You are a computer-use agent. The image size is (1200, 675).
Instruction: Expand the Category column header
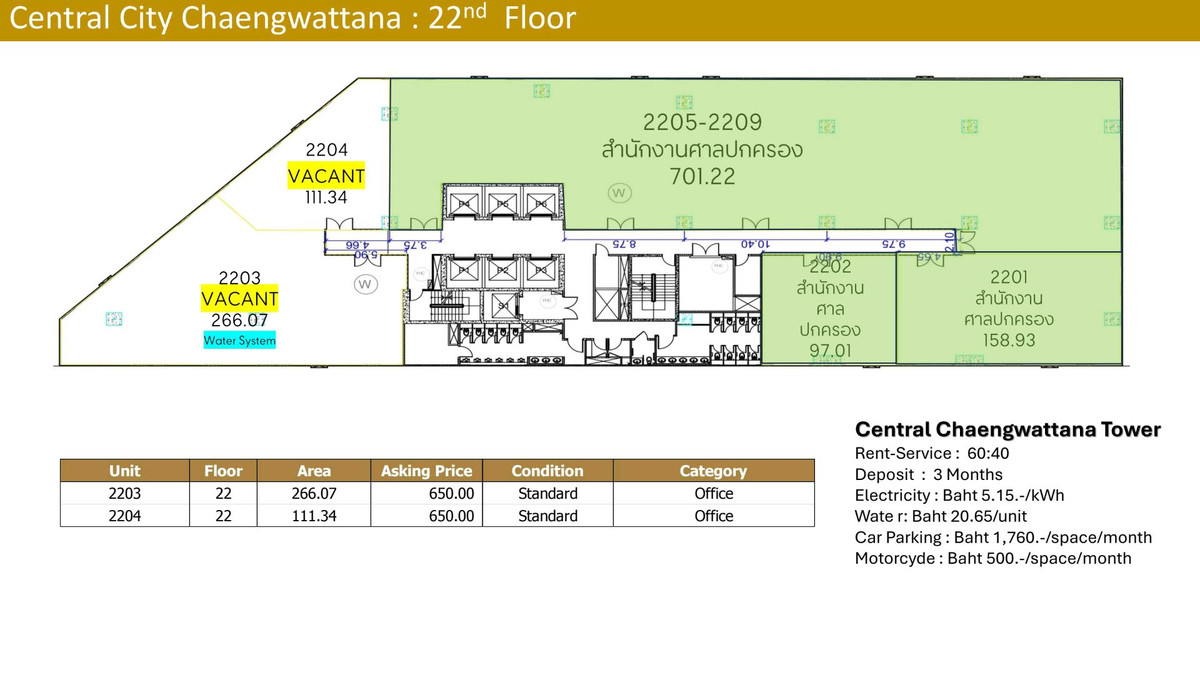(x=713, y=471)
